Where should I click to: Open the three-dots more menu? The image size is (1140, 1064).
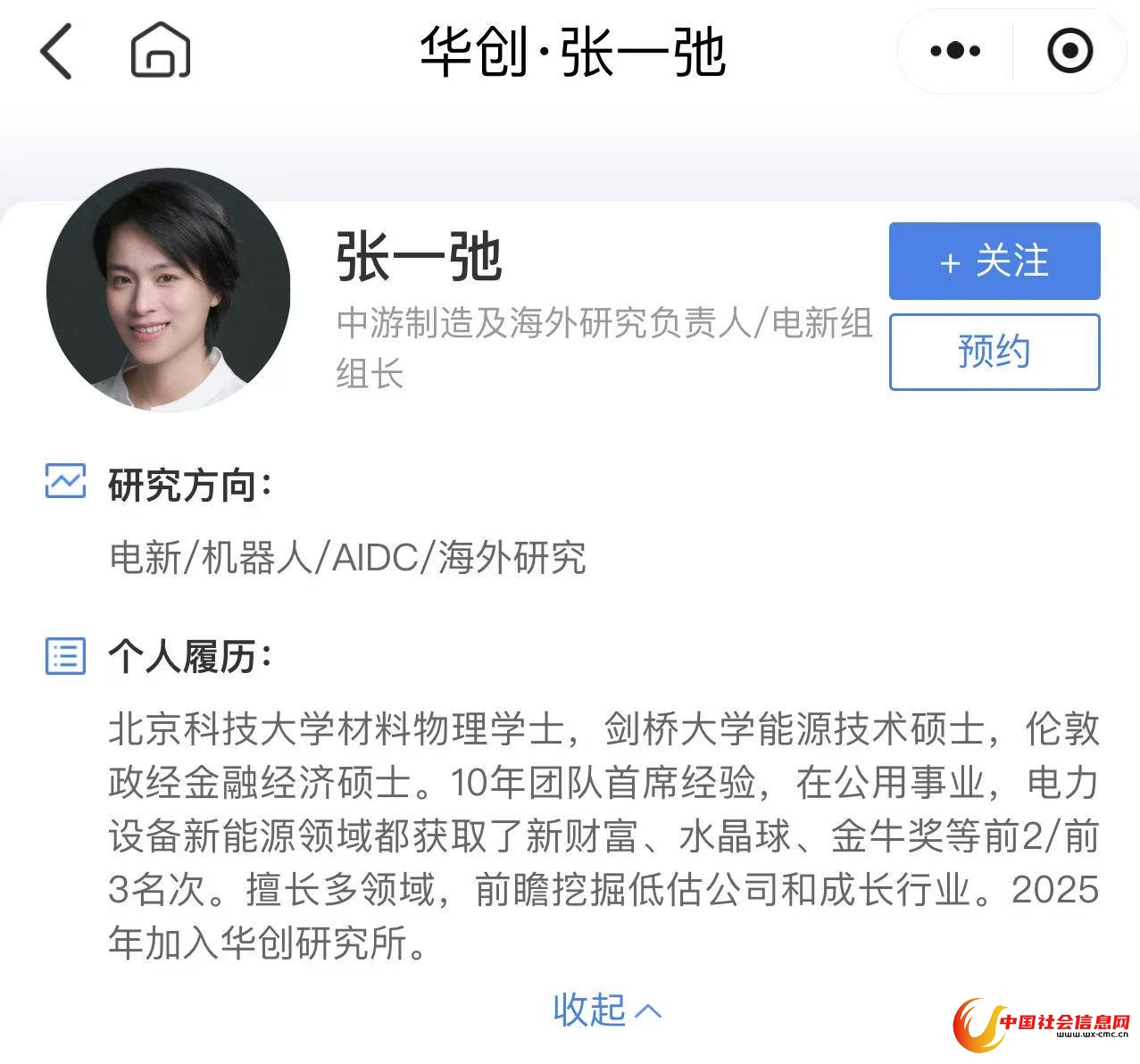pos(955,51)
